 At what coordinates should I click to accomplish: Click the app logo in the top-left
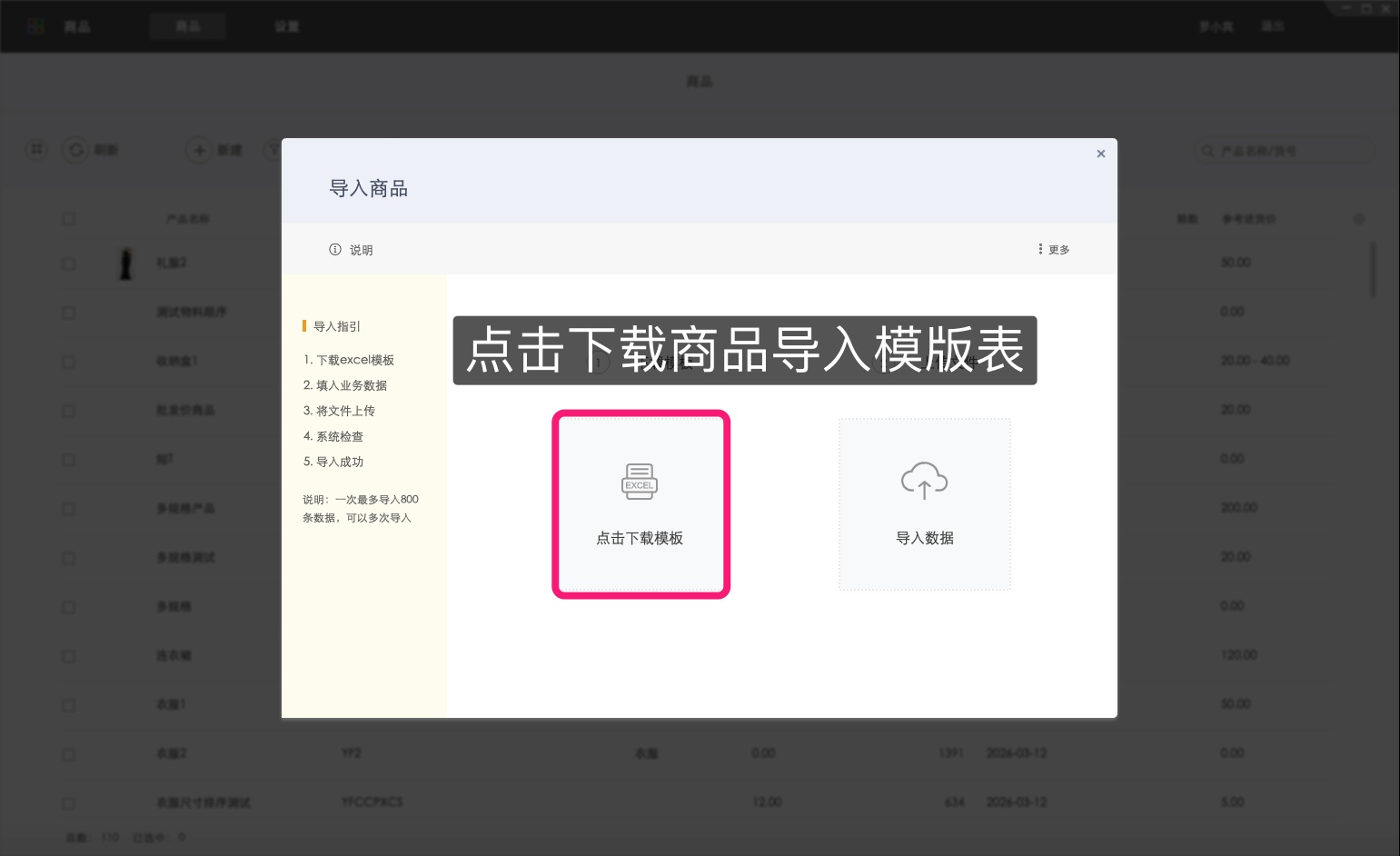coord(35,26)
